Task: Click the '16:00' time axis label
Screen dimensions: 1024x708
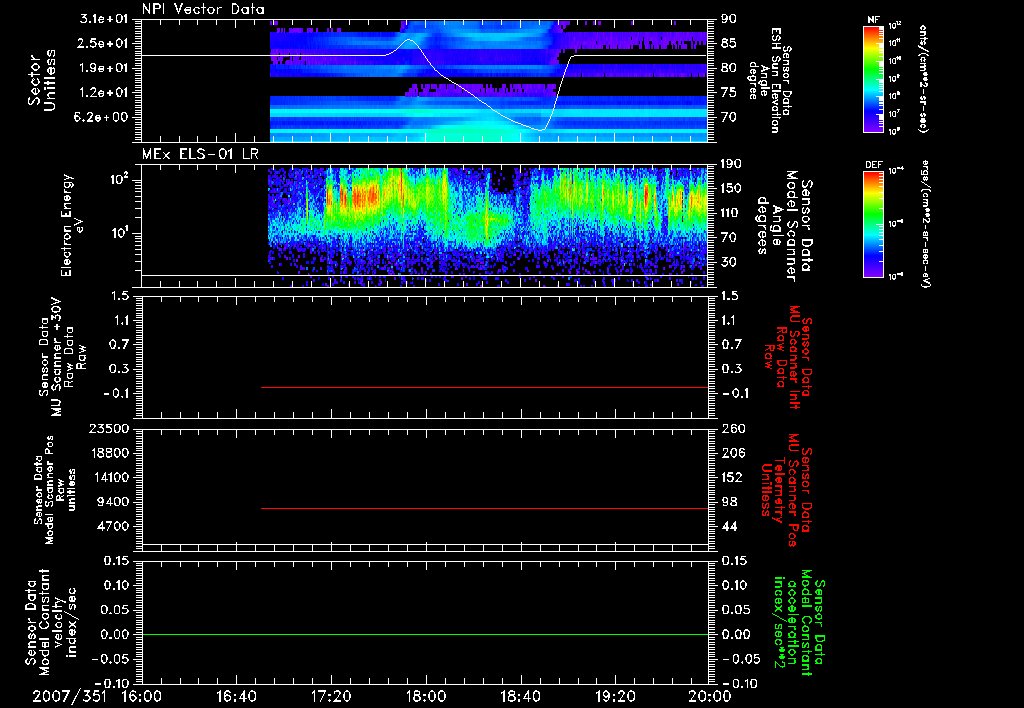Action: pyautogui.click(x=142, y=696)
